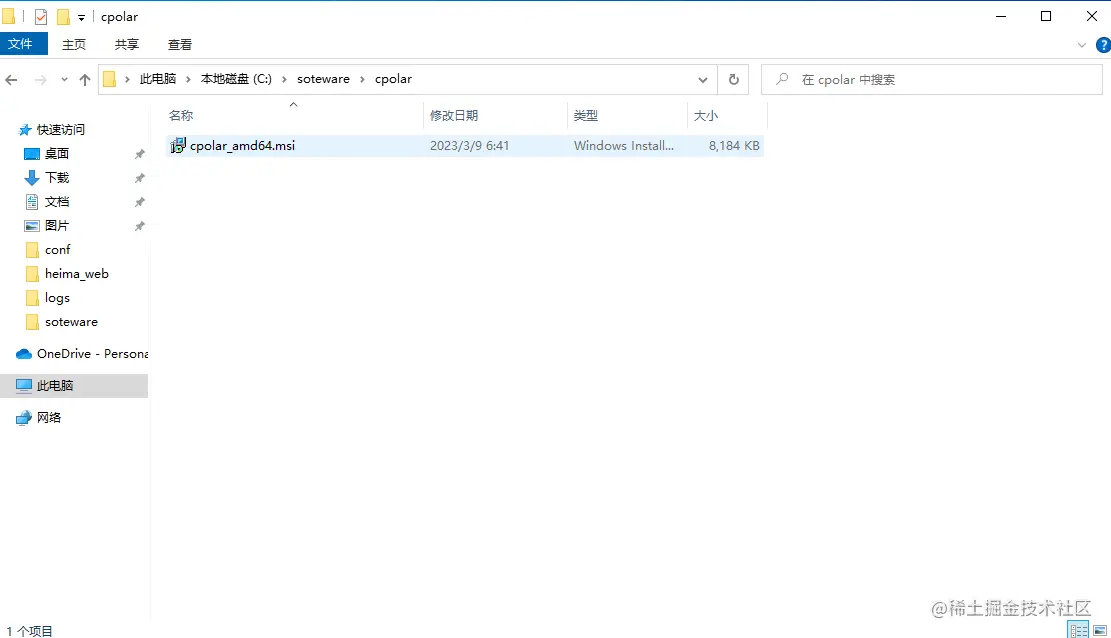This screenshot has width=1111, height=638.
Task: Open 桌面 in the navigation pane
Action: click(x=57, y=154)
